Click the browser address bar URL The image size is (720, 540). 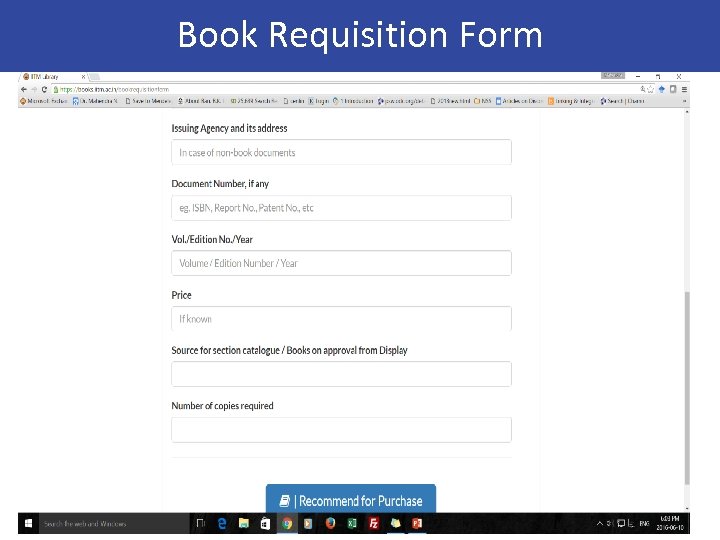pyautogui.click(x=114, y=90)
